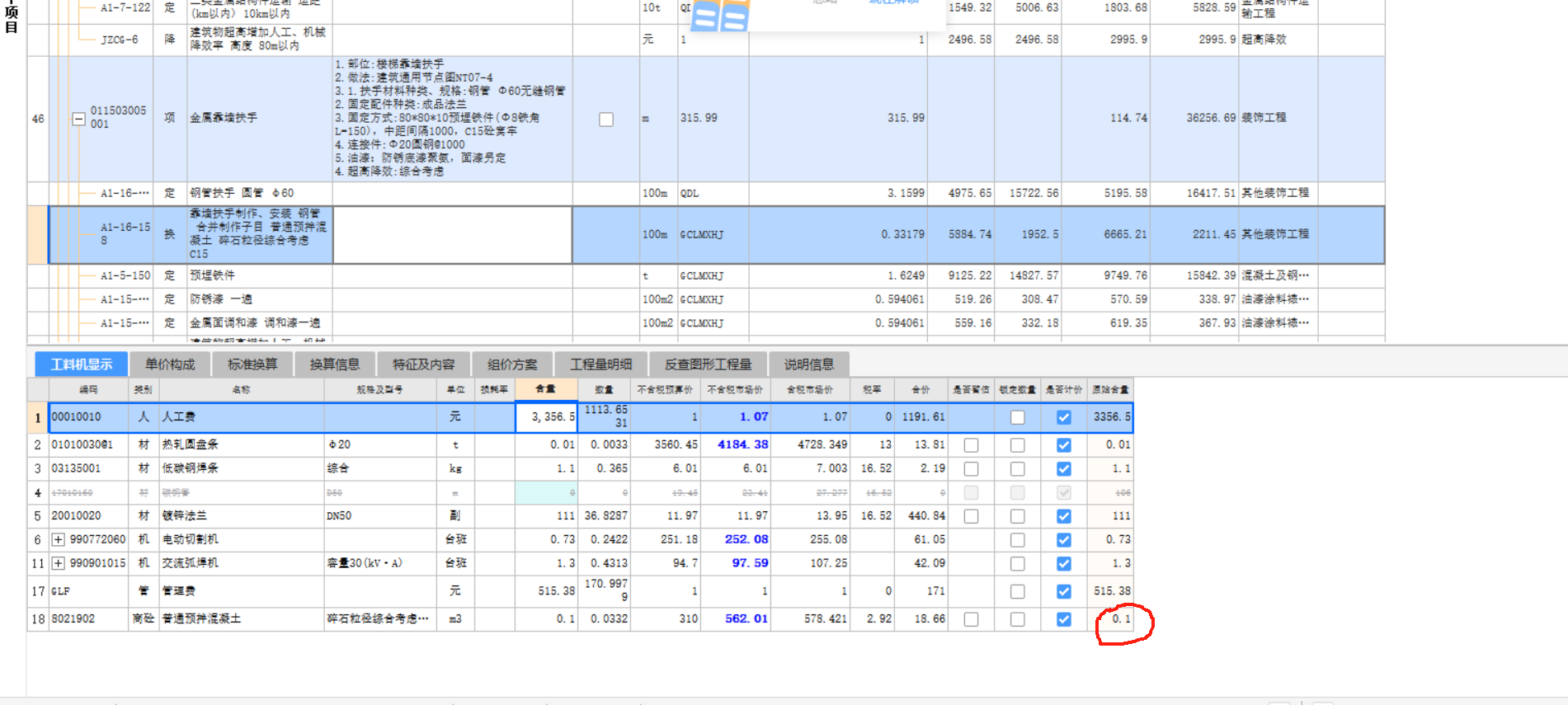Image resolution: width=1568 pixels, height=705 pixels.
Task: Open the 换算信息 tab
Action: (x=335, y=364)
